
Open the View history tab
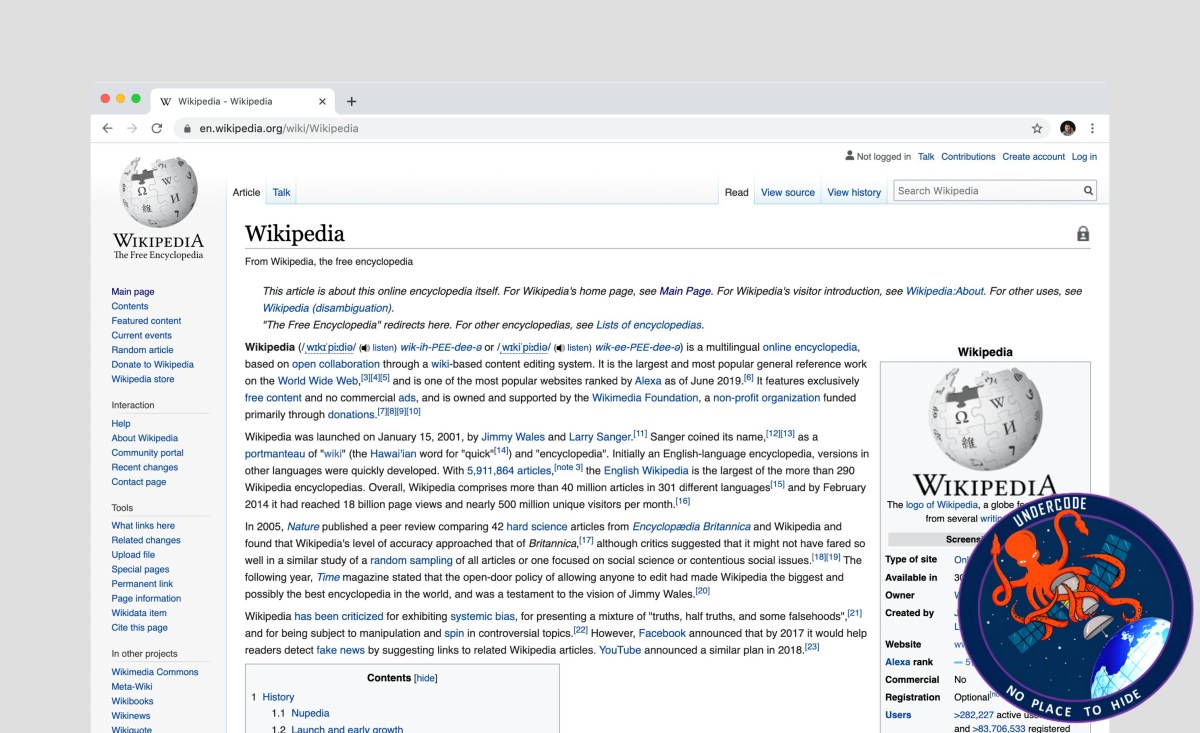click(x=854, y=192)
